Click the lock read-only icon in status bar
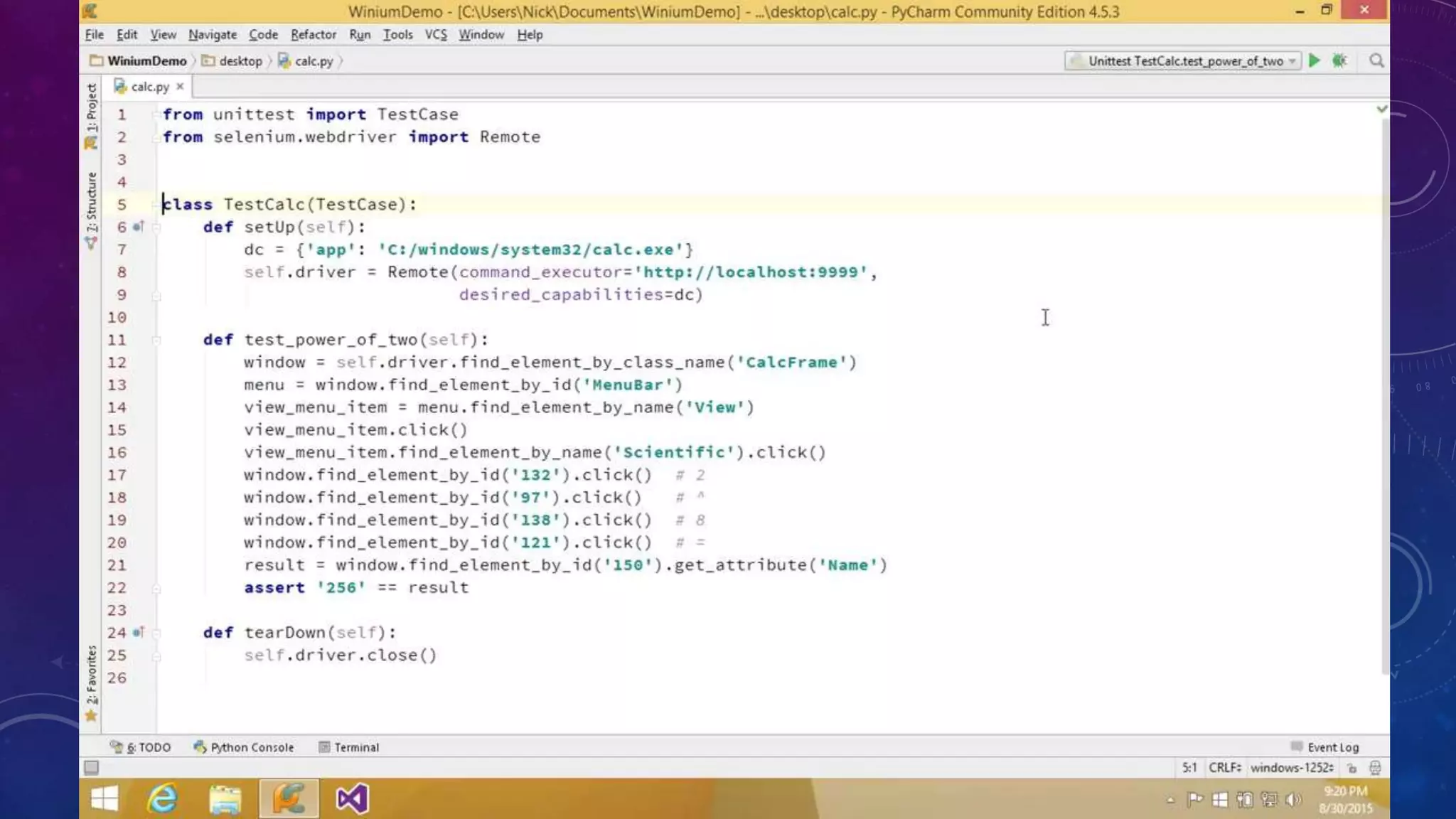 tap(1352, 768)
